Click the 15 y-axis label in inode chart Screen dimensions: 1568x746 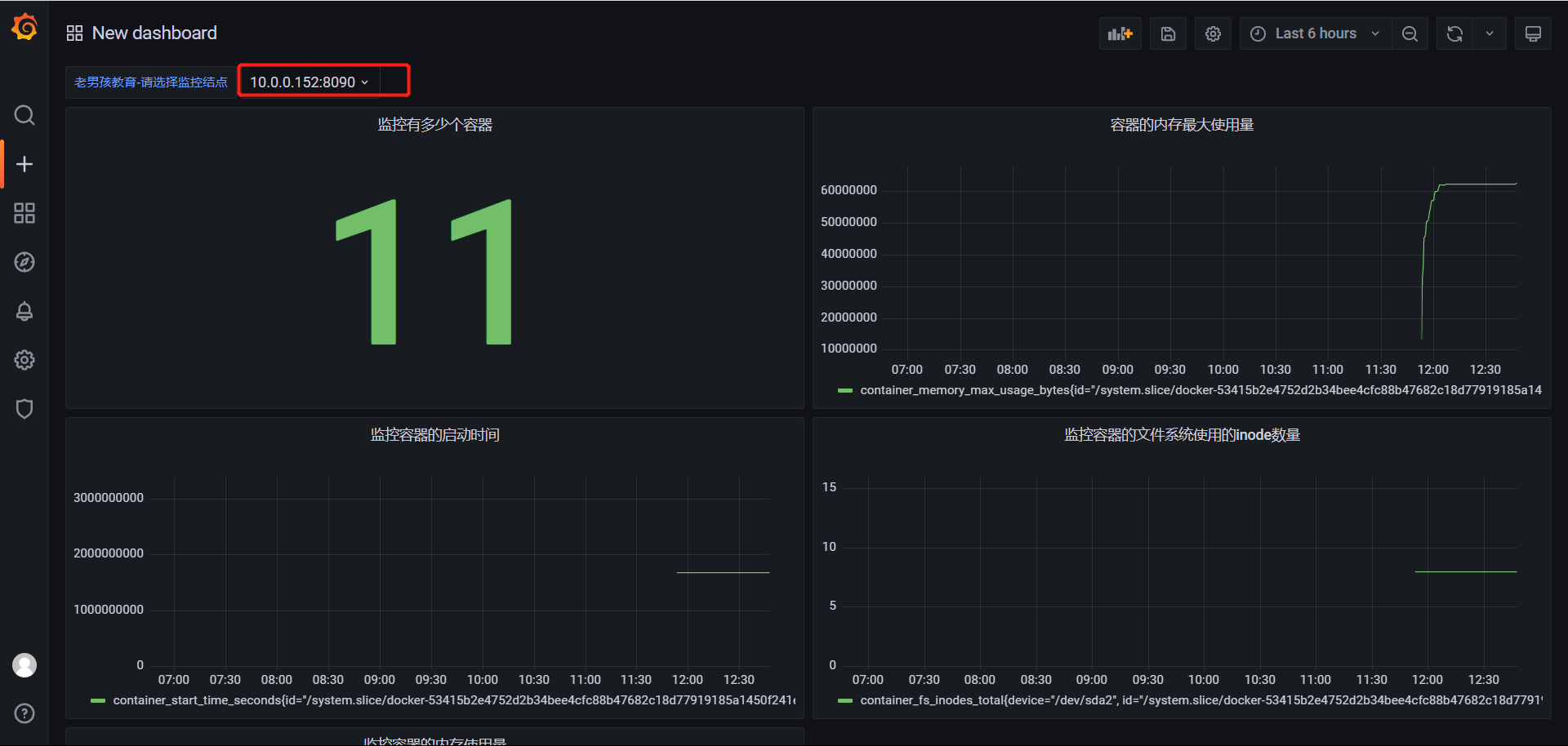pyautogui.click(x=829, y=487)
